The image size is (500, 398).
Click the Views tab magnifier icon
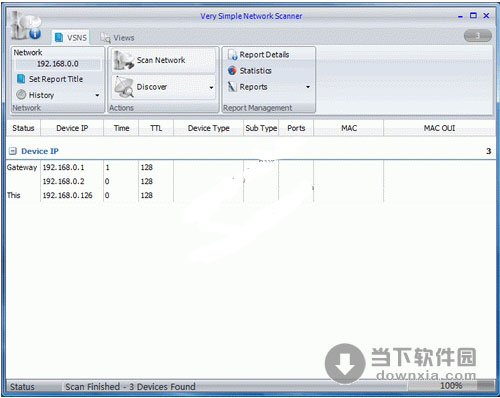105,38
